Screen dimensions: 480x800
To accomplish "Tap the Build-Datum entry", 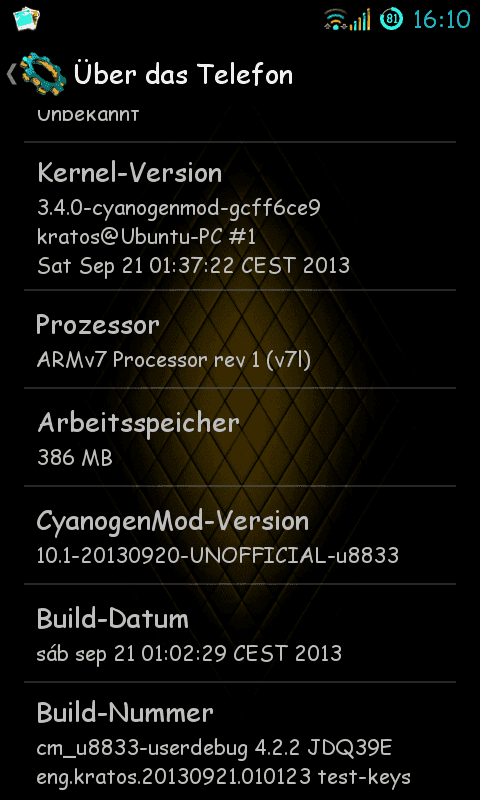I will click(x=240, y=633).
